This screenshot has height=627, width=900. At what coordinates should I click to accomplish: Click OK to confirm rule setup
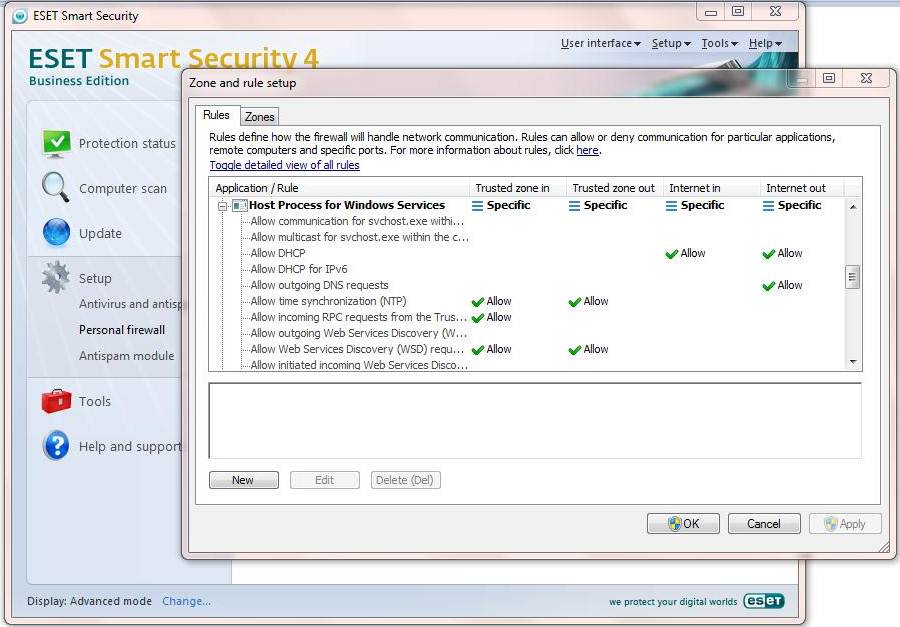click(683, 524)
